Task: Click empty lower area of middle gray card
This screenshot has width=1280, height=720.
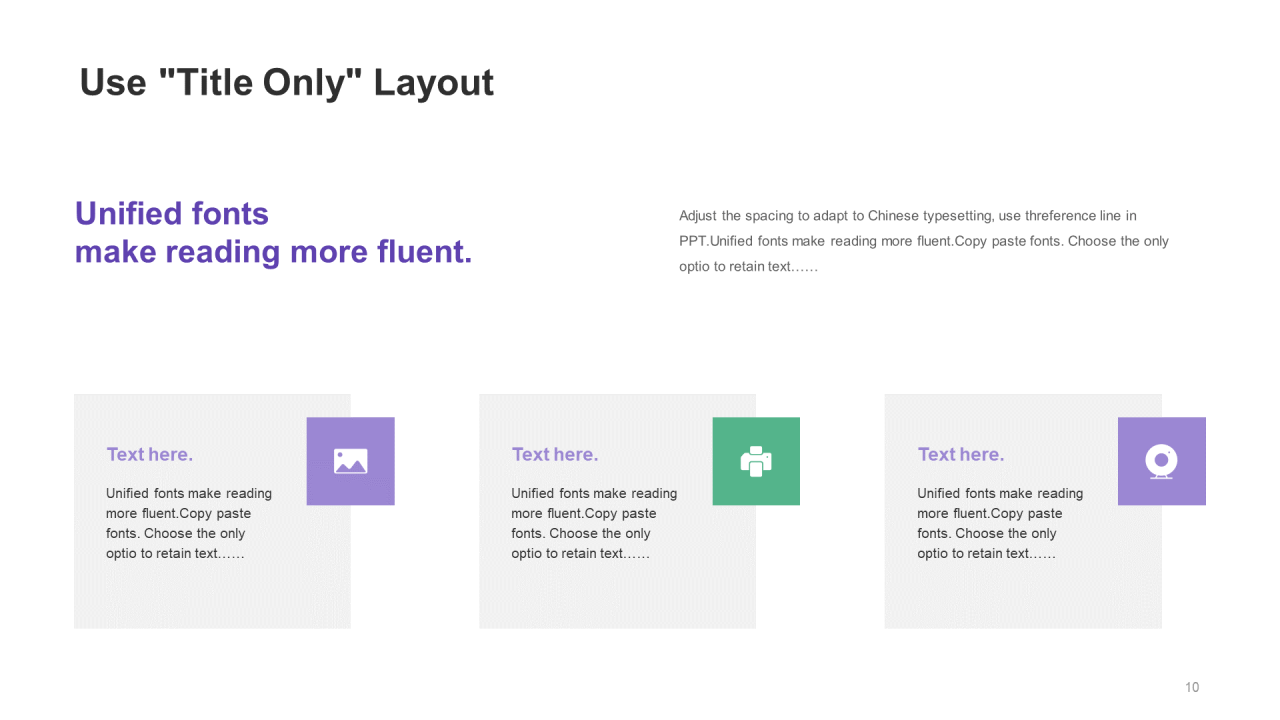Action: point(617,598)
